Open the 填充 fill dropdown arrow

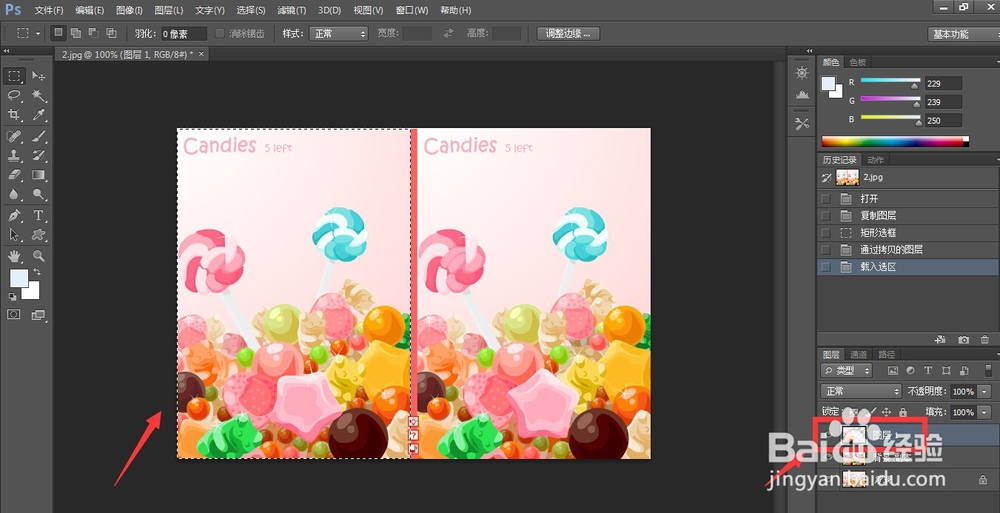click(x=985, y=412)
